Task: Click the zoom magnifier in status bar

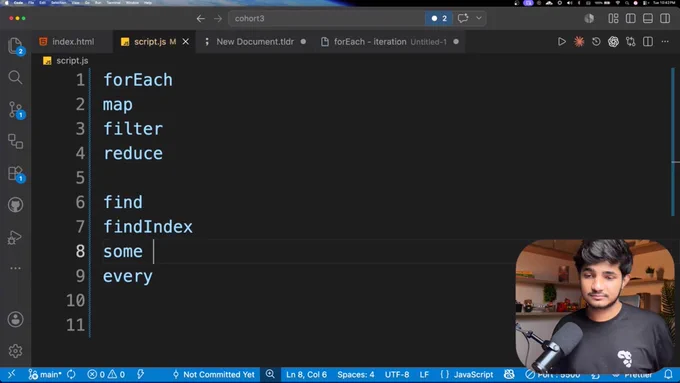Action: click(270, 374)
